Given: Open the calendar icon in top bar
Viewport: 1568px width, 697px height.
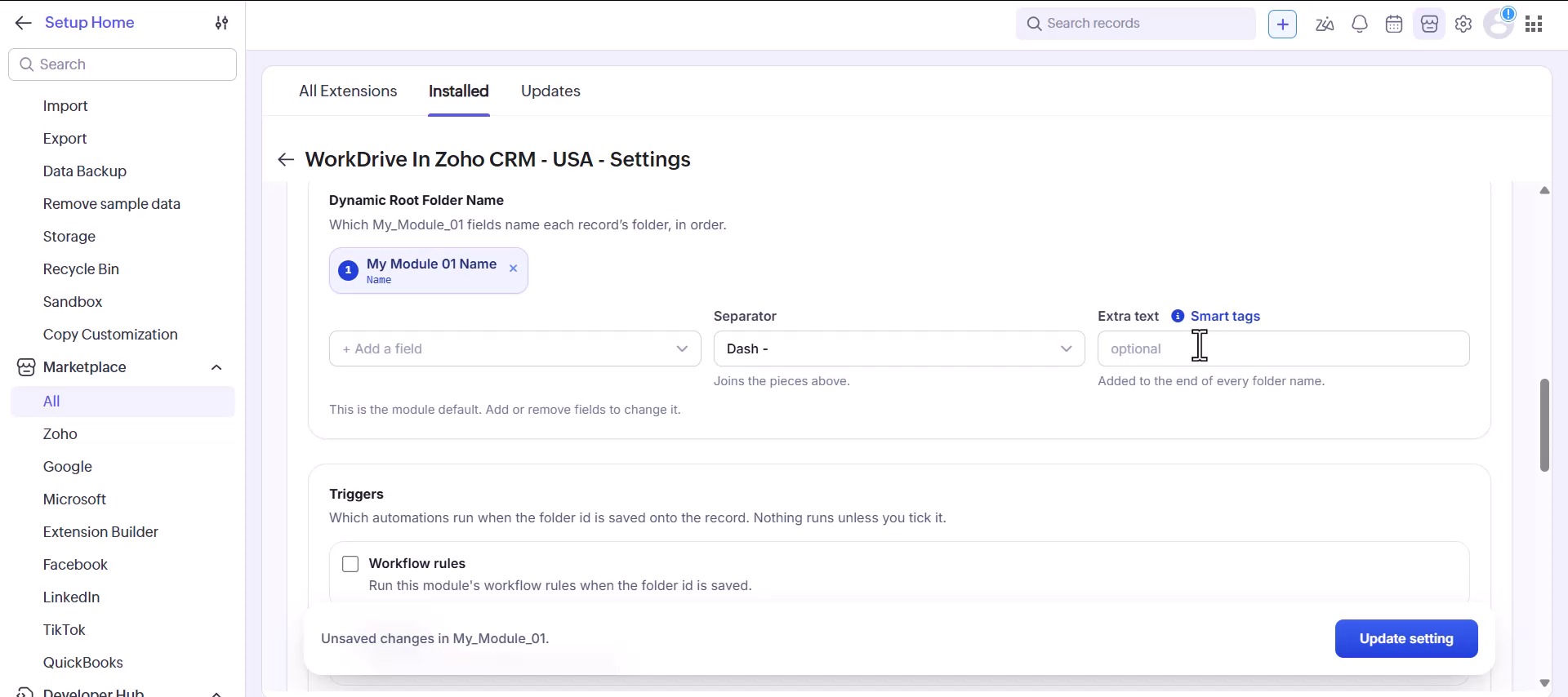Looking at the screenshot, I should (1394, 24).
